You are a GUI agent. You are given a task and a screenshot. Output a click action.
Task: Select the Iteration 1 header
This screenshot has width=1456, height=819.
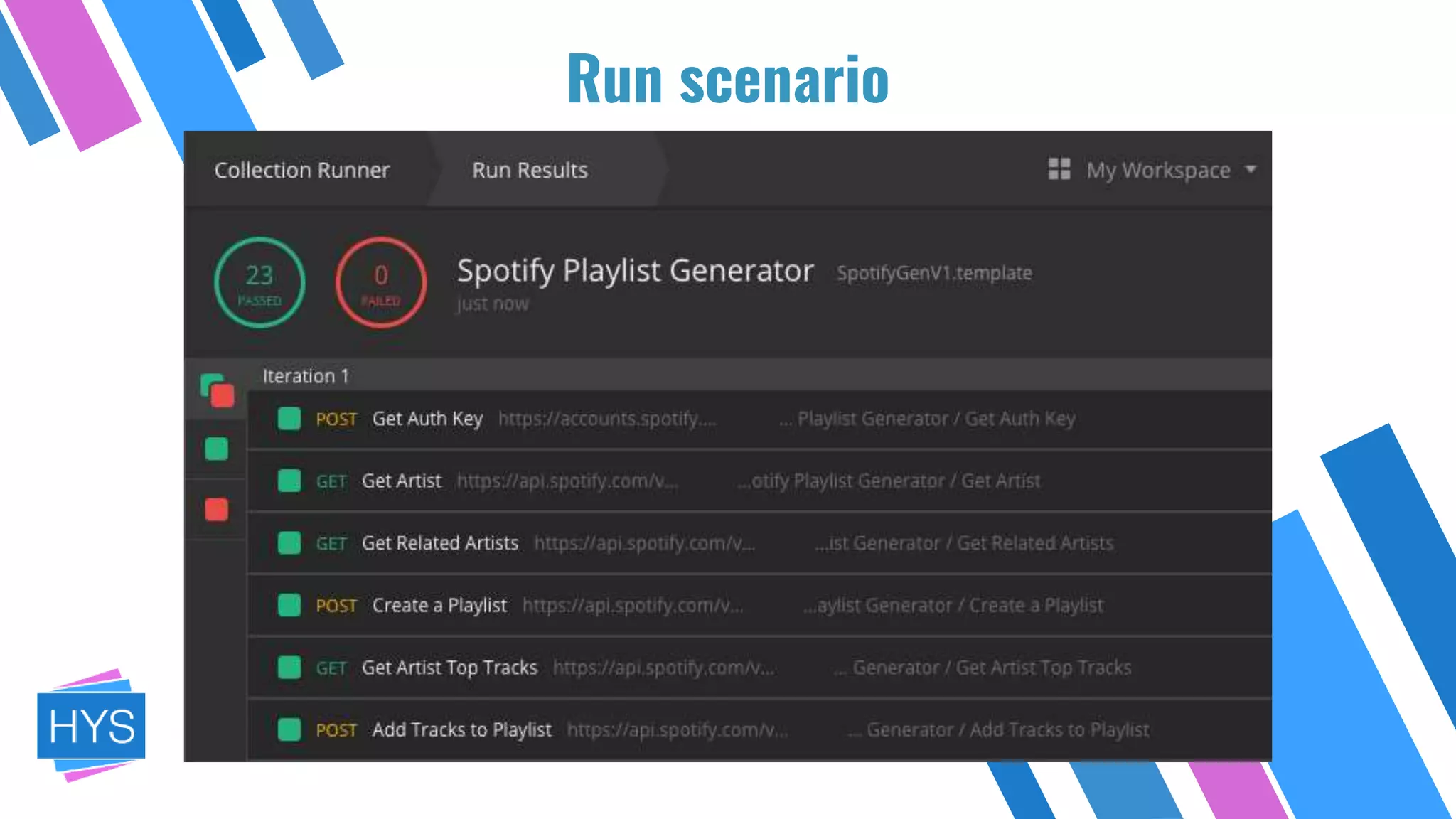tap(306, 376)
